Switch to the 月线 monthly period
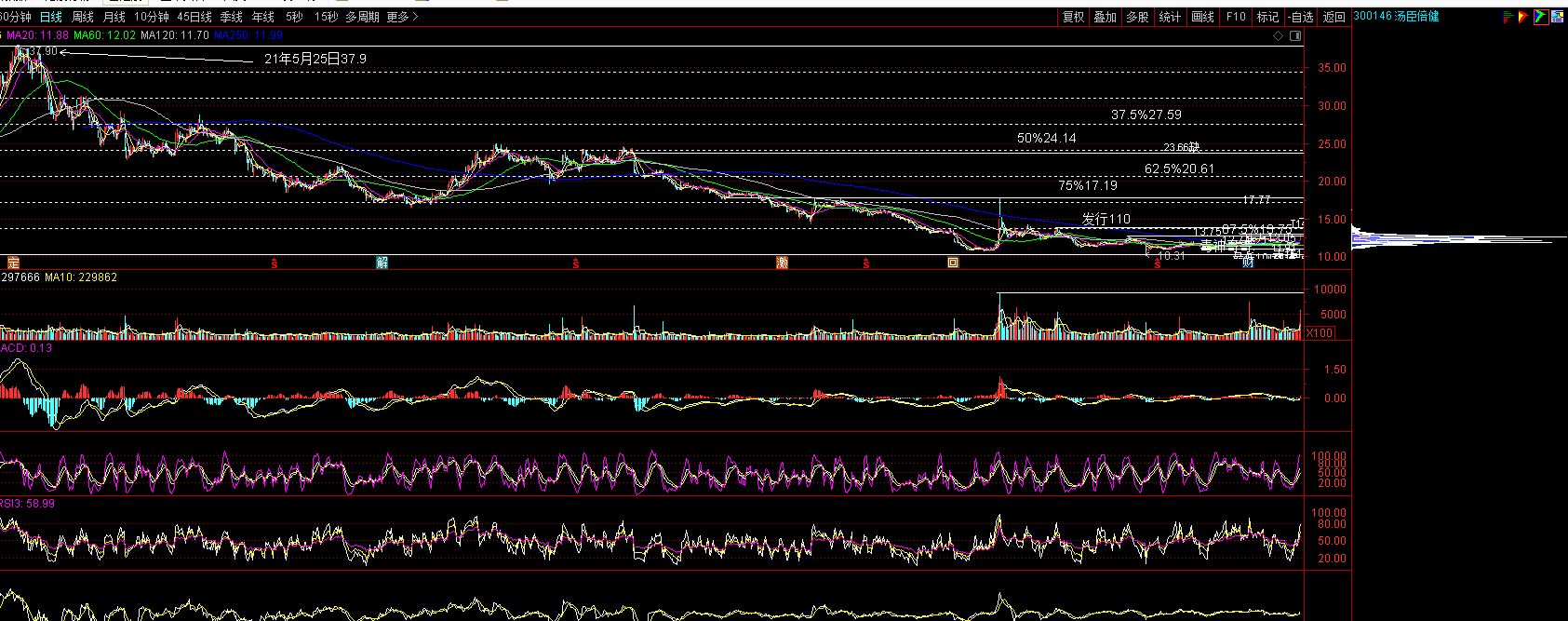 [x=114, y=17]
